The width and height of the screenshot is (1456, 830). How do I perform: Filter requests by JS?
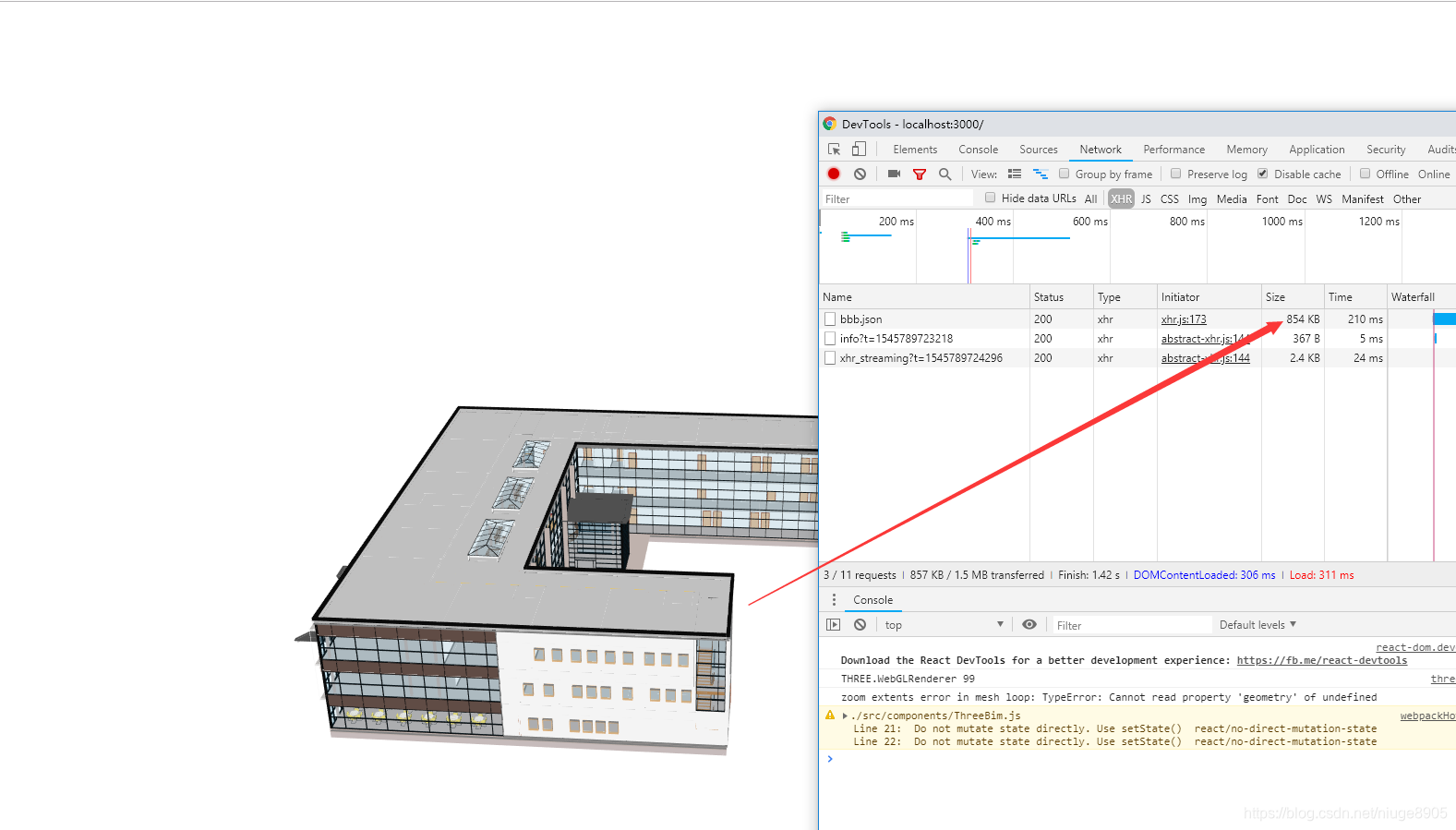pos(1146,198)
